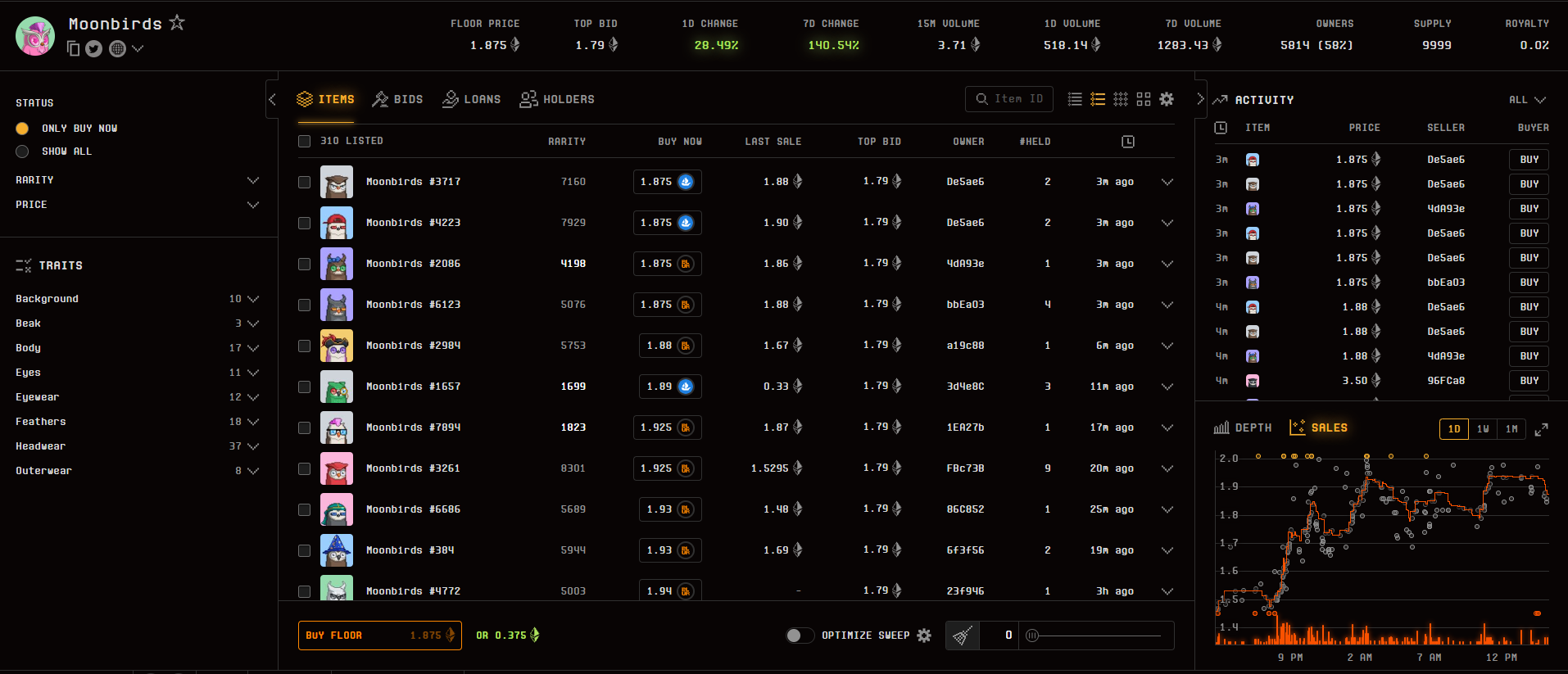Switch to the Bids tab
Screen dimensions: 1568x674
397,99
